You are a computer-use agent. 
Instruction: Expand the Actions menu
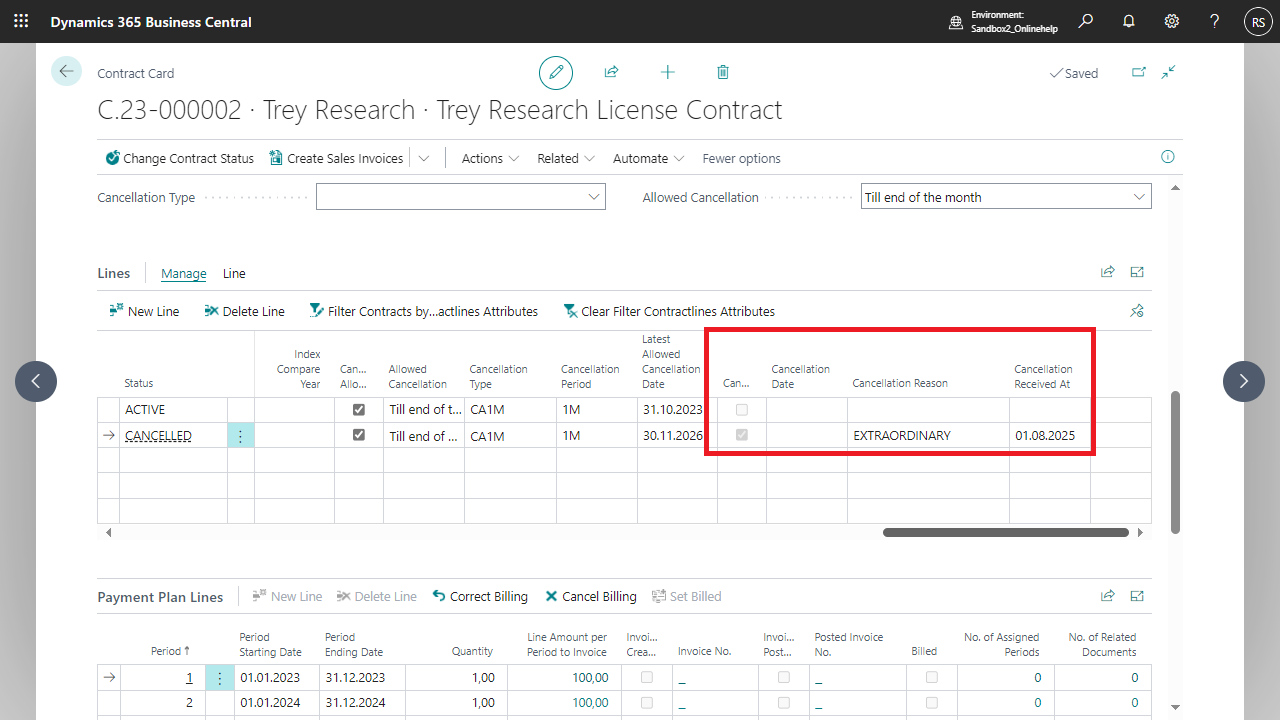pos(490,158)
